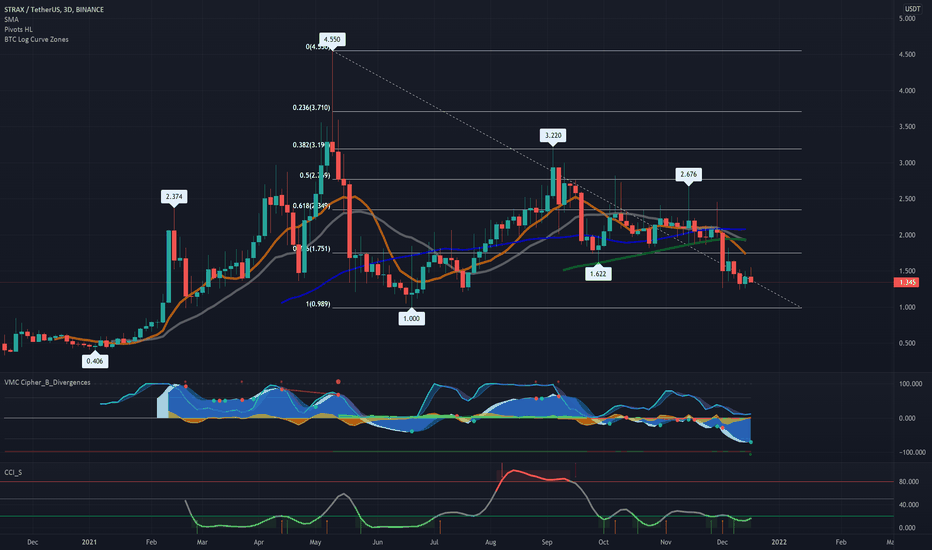Click the Sep label on time axis
Image resolution: width=932 pixels, height=550 pixels.
(547, 542)
